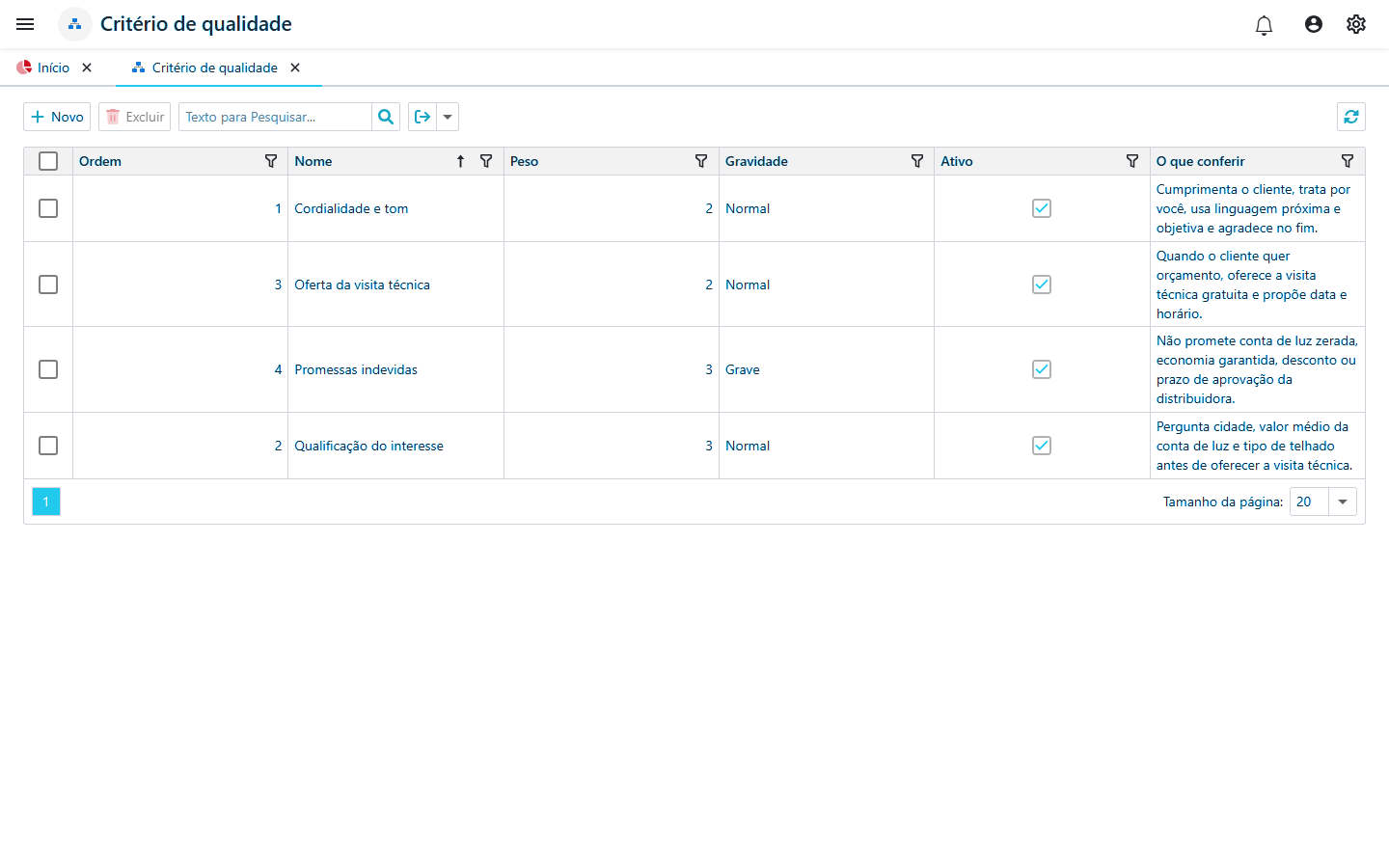Open the user account menu
The width and height of the screenshot is (1389, 868).
pyautogui.click(x=1314, y=24)
